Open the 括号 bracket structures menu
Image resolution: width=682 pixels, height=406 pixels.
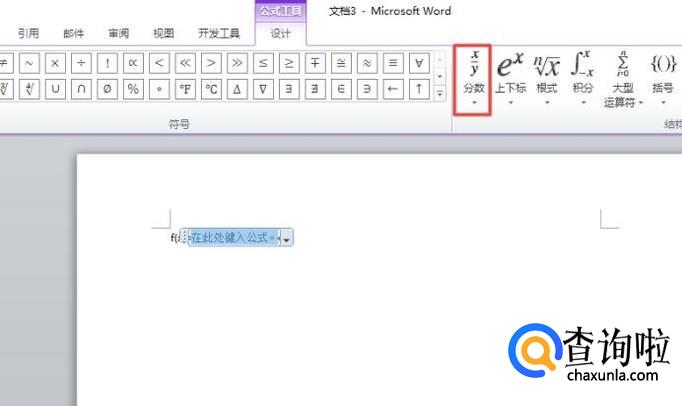click(x=663, y=79)
